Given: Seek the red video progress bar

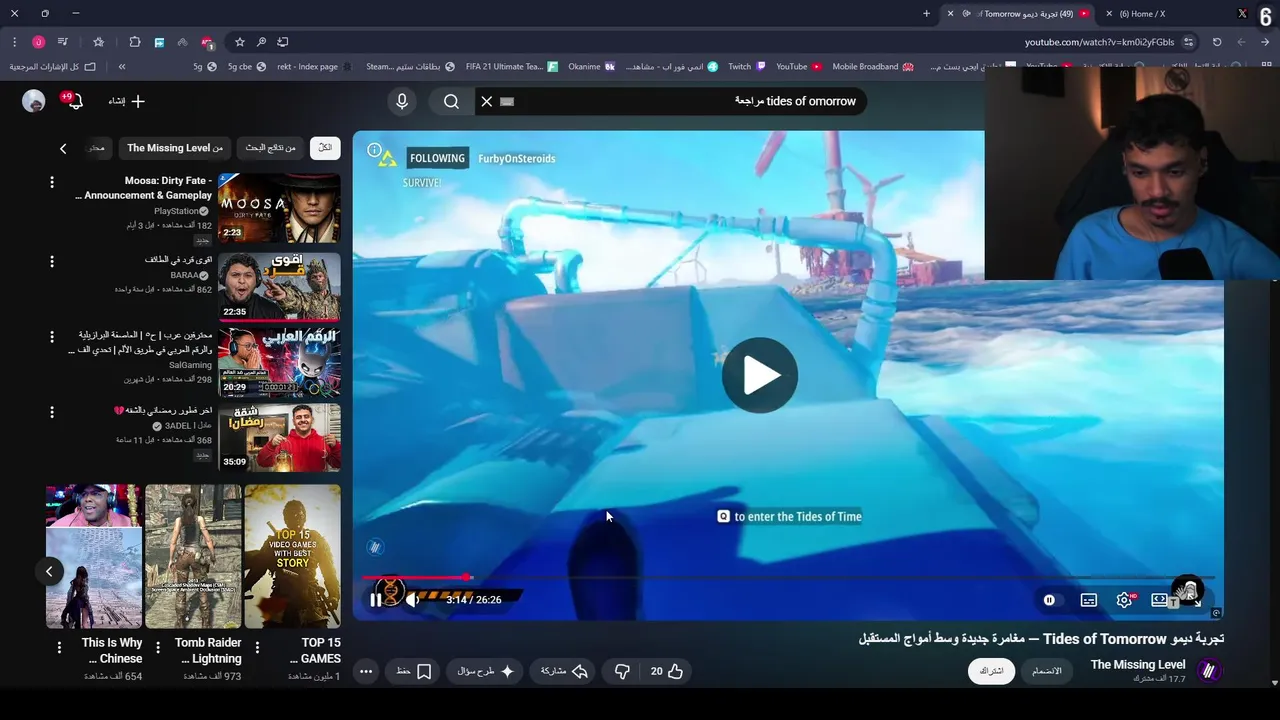Looking at the screenshot, I should click(788, 577).
